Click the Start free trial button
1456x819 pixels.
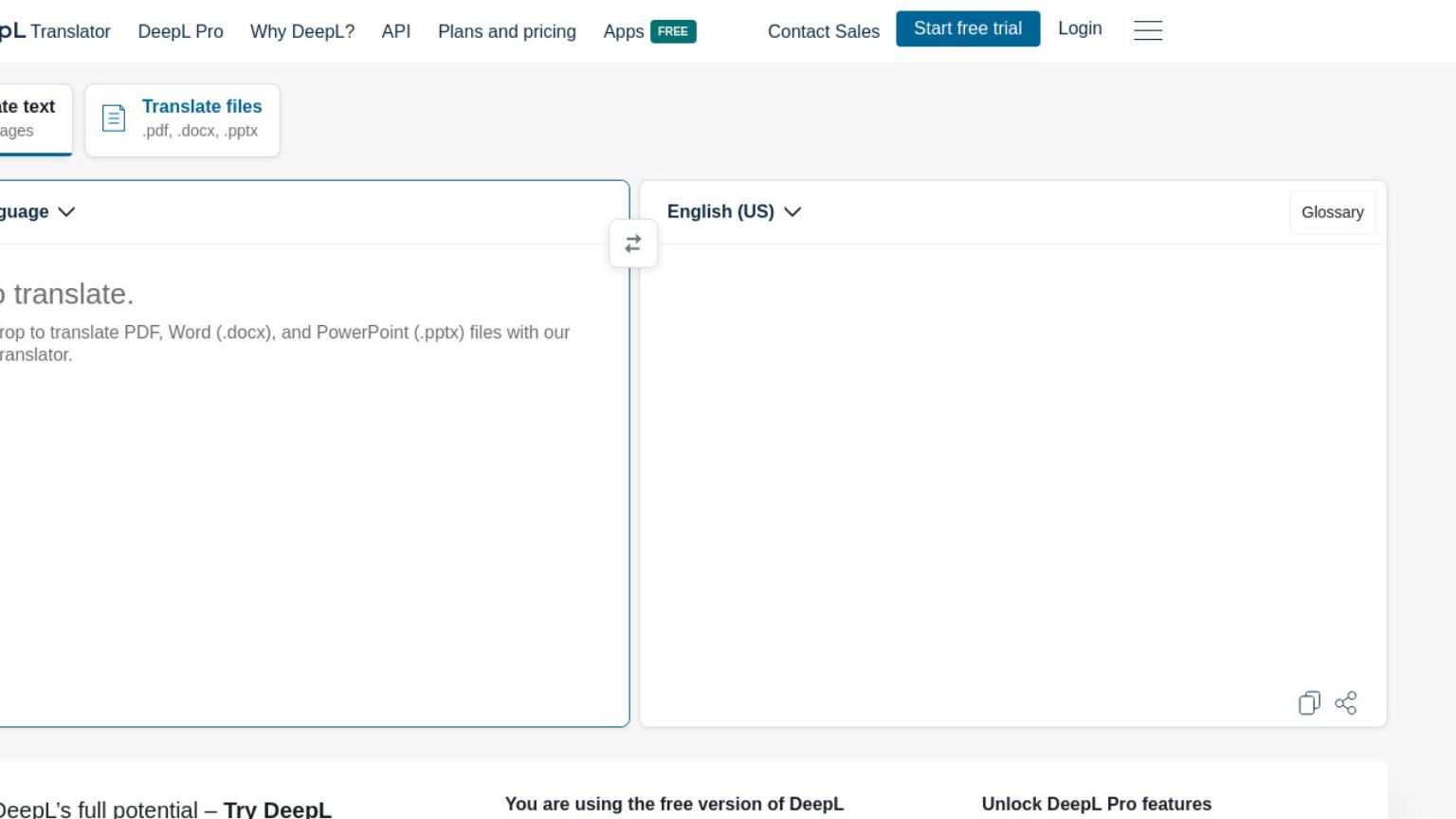coord(968,28)
